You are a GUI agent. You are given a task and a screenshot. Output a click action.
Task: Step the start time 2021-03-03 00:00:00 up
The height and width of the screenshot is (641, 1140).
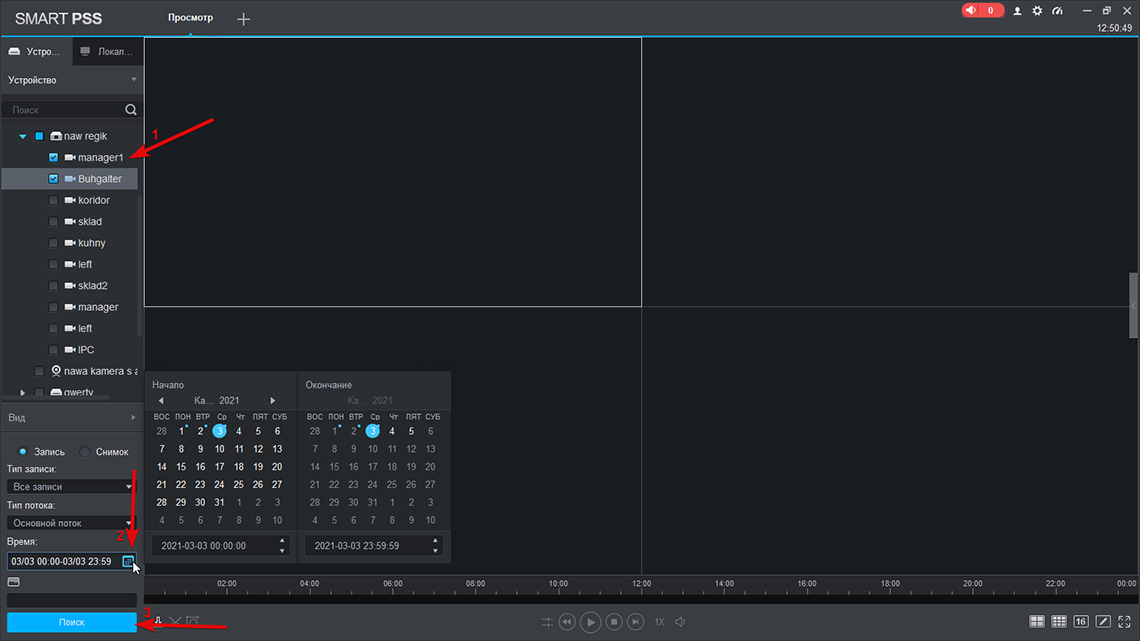coord(282,541)
